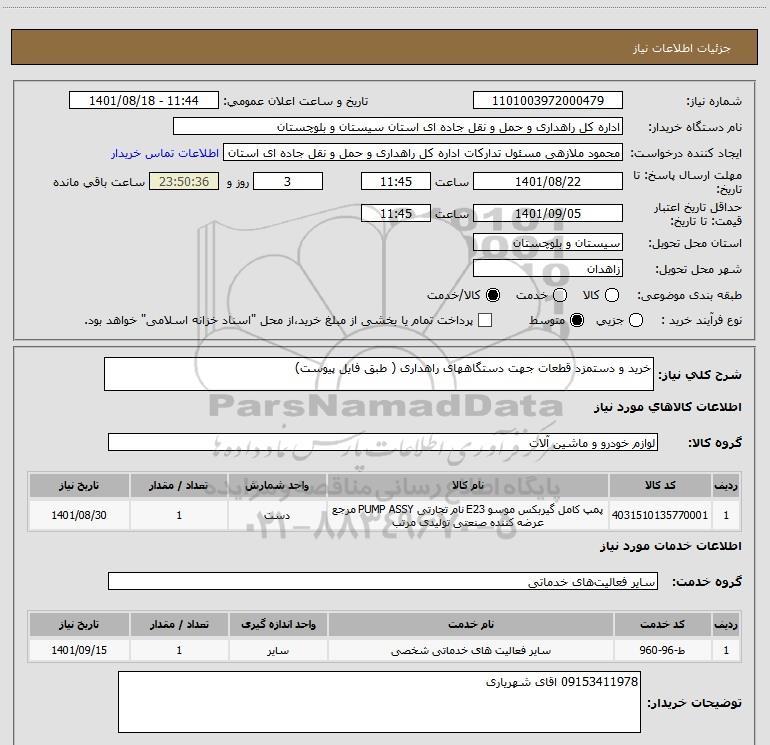Click the delivery province field سیستان و بلوچستان
Viewport: 770px width, 745px height.
point(548,242)
